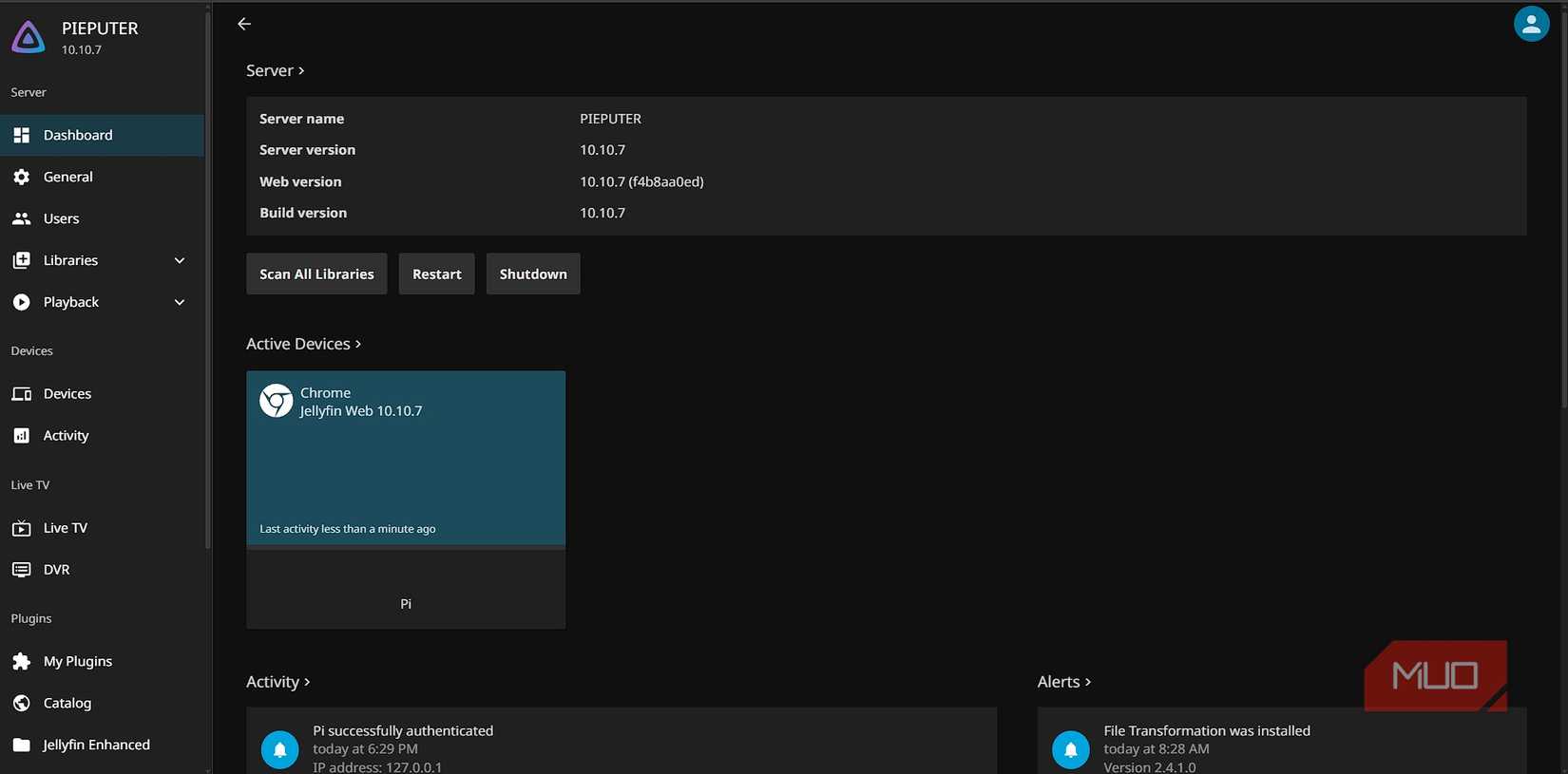Open the DVR menu item
The height and width of the screenshot is (774, 1568).
coord(102,570)
